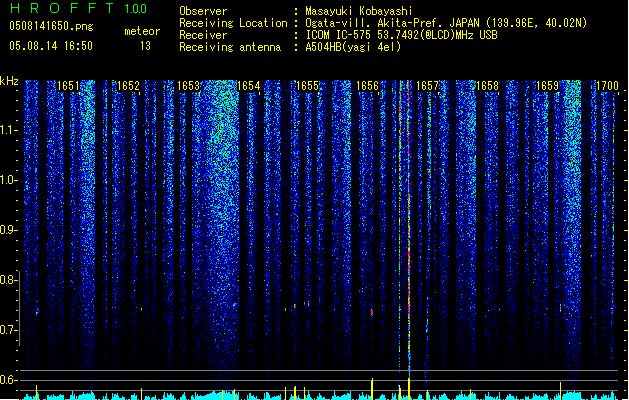Click the 0.6 kHz axis tick label
Image resolution: width=629 pixels, height=400 pixels.
8,380
